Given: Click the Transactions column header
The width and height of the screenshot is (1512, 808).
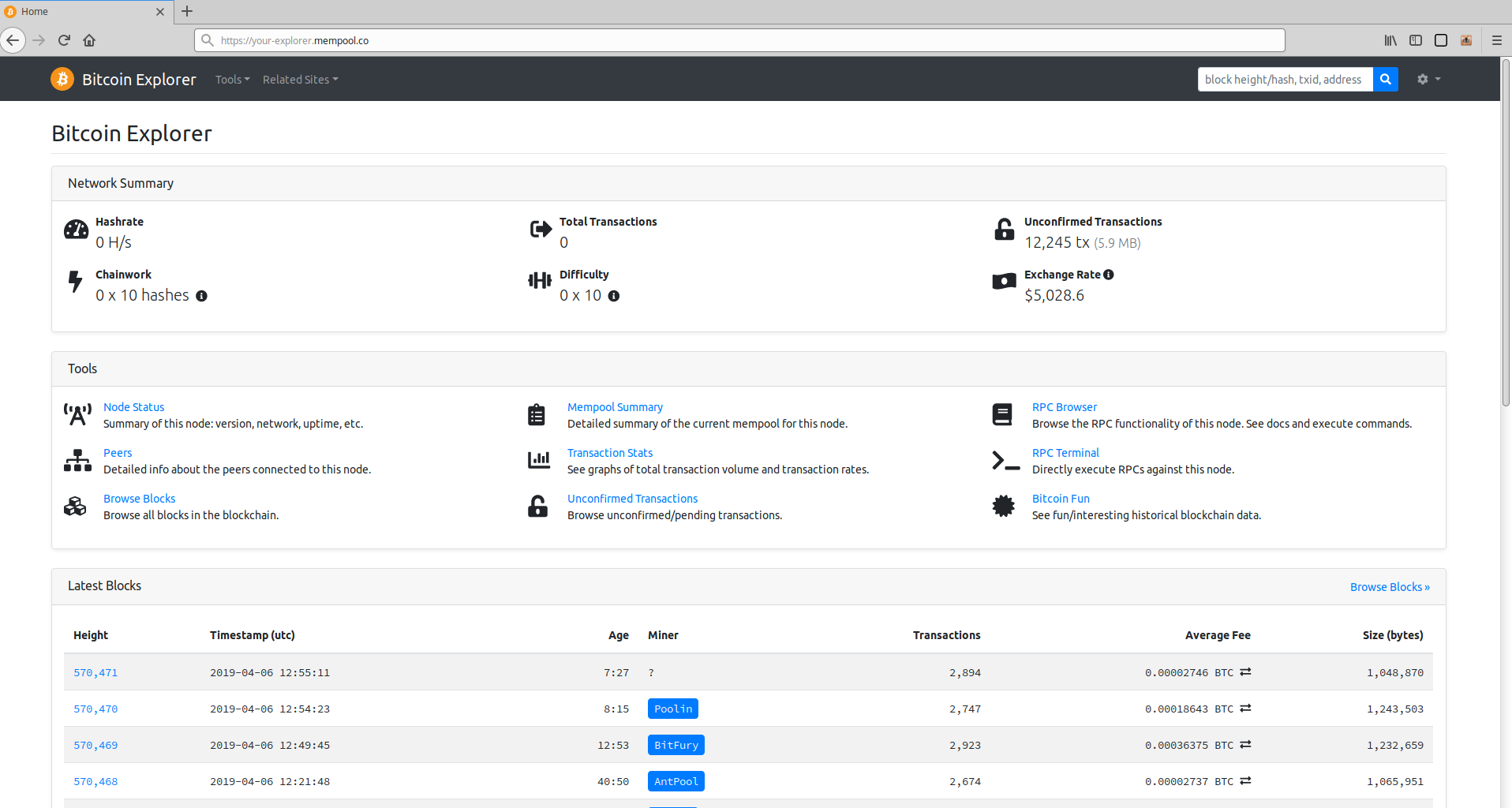Looking at the screenshot, I should coord(946,635).
